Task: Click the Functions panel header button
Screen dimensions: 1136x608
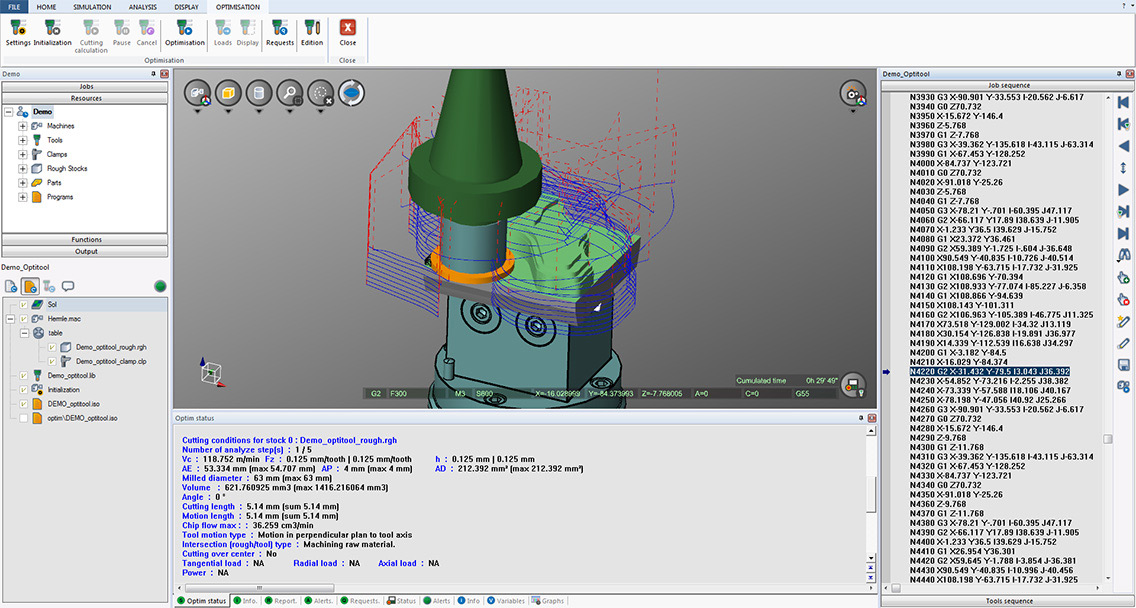Action: [86, 240]
